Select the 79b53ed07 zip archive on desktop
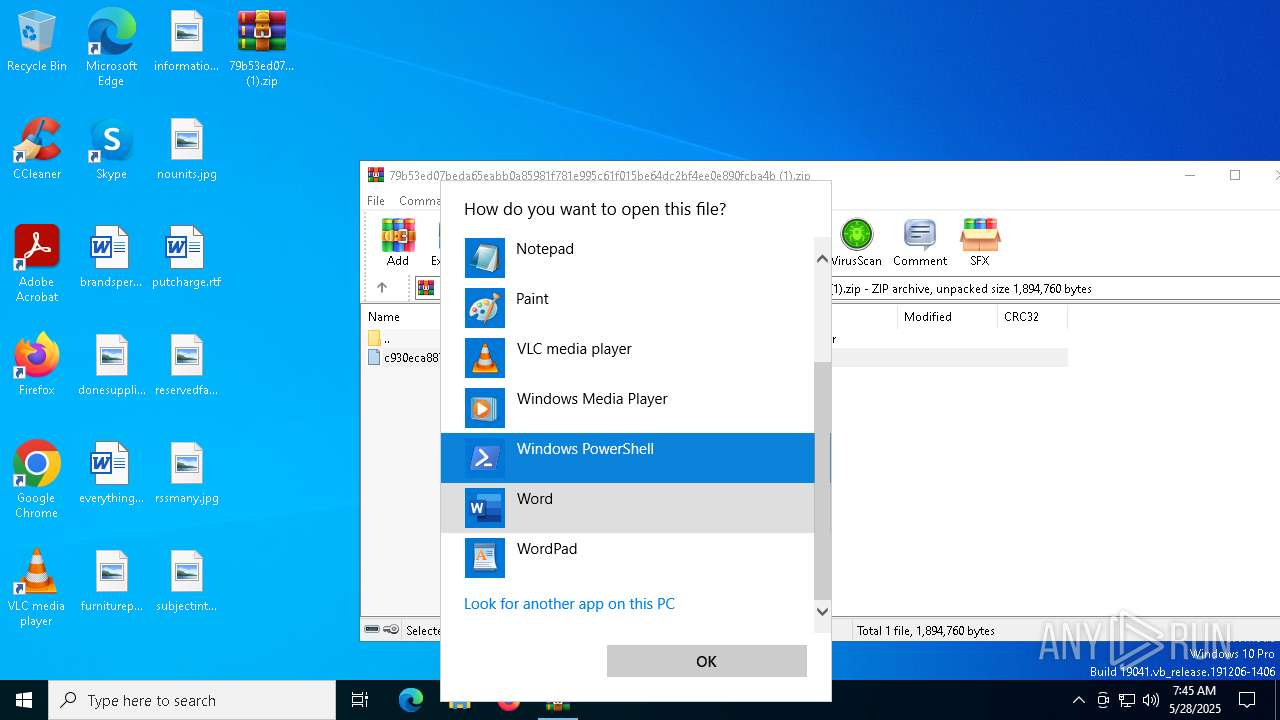The width and height of the screenshot is (1280, 720). [262, 47]
